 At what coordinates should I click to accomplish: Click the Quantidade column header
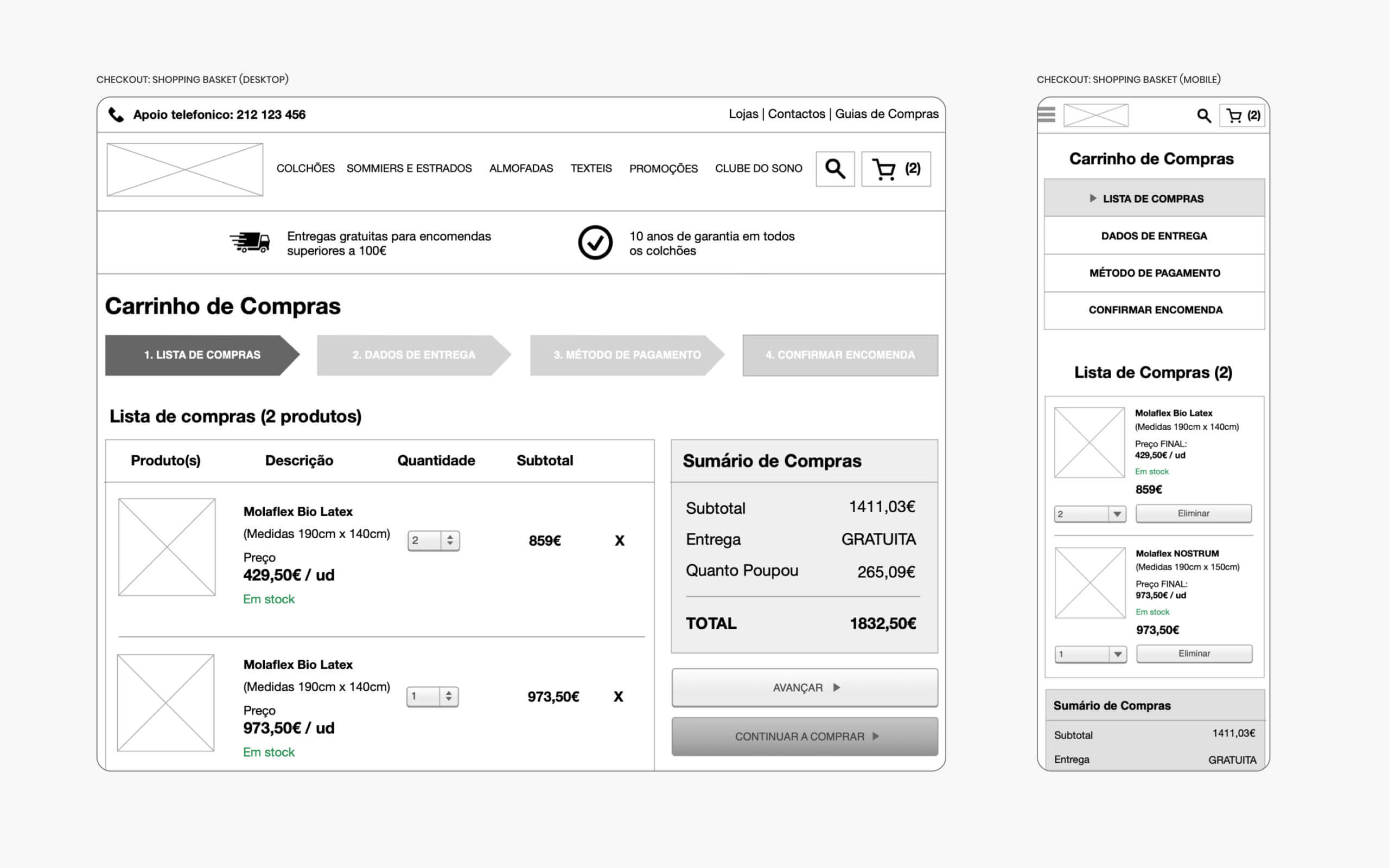pyautogui.click(x=436, y=461)
